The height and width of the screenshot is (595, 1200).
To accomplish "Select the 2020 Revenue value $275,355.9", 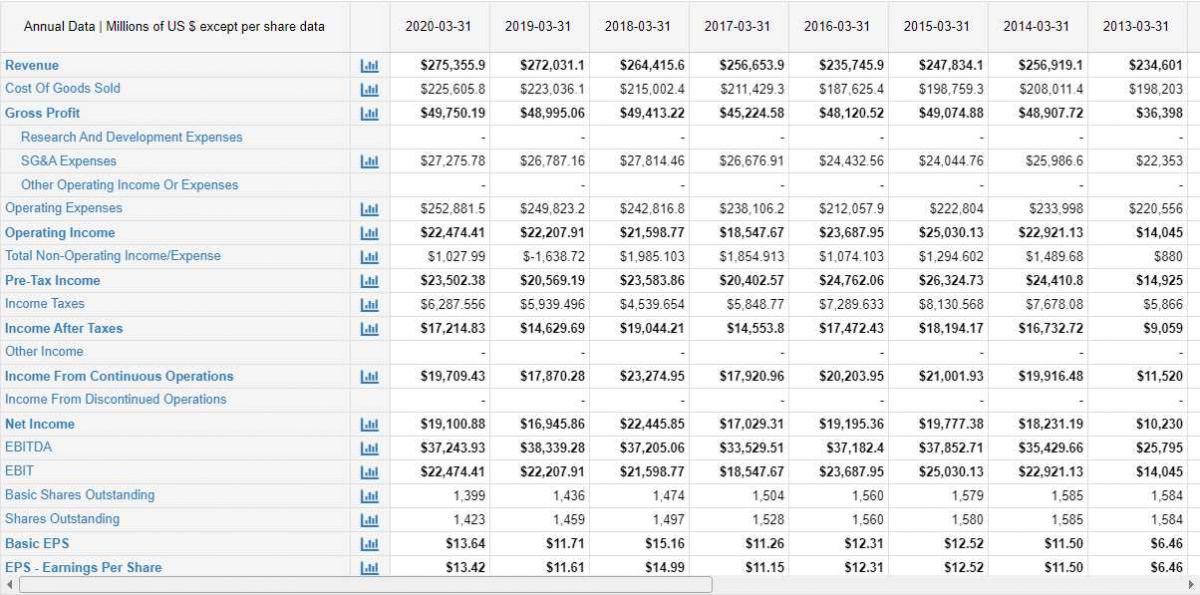I will (x=453, y=65).
